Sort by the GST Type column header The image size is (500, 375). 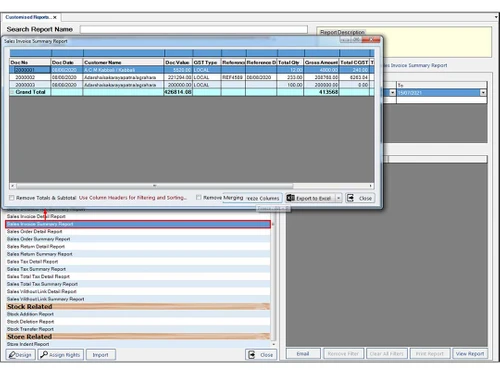207,62
